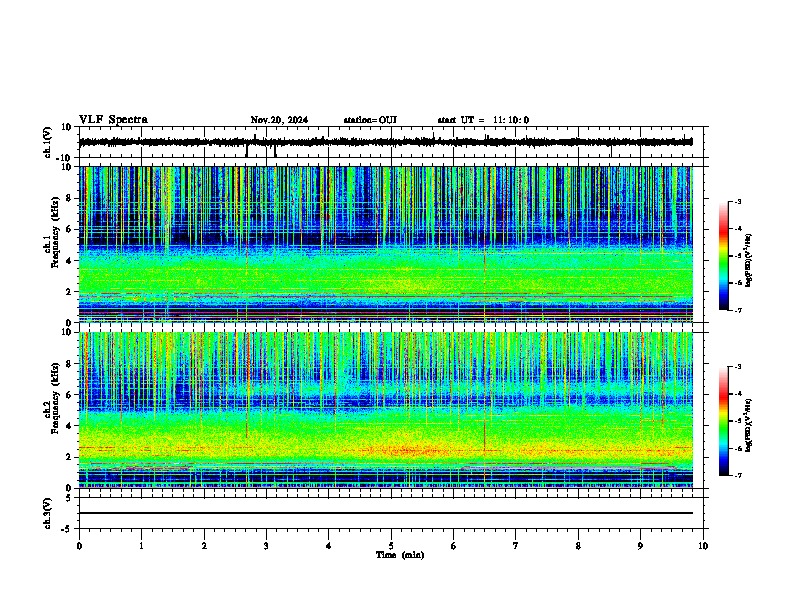
Task: Click the ch.2 frequency axis "6" tick
Action: [x=69, y=395]
